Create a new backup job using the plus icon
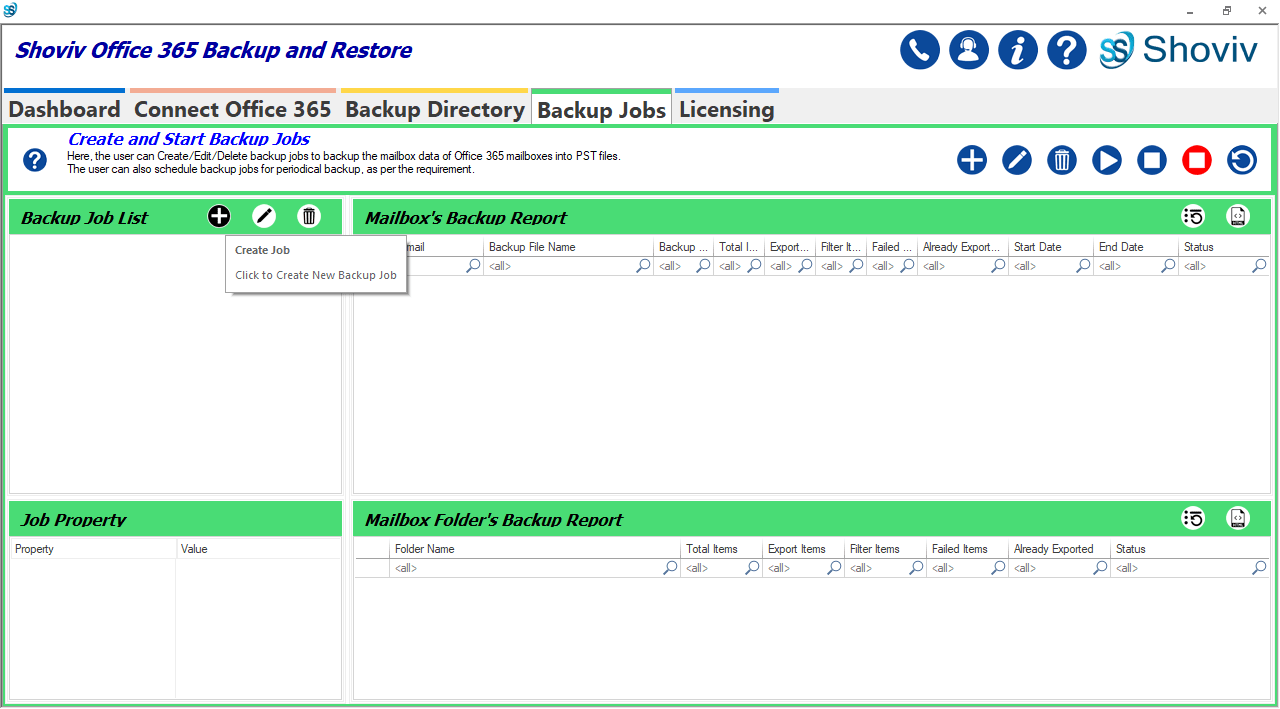This screenshot has height=709, width=1280. [x=971, y=160]
